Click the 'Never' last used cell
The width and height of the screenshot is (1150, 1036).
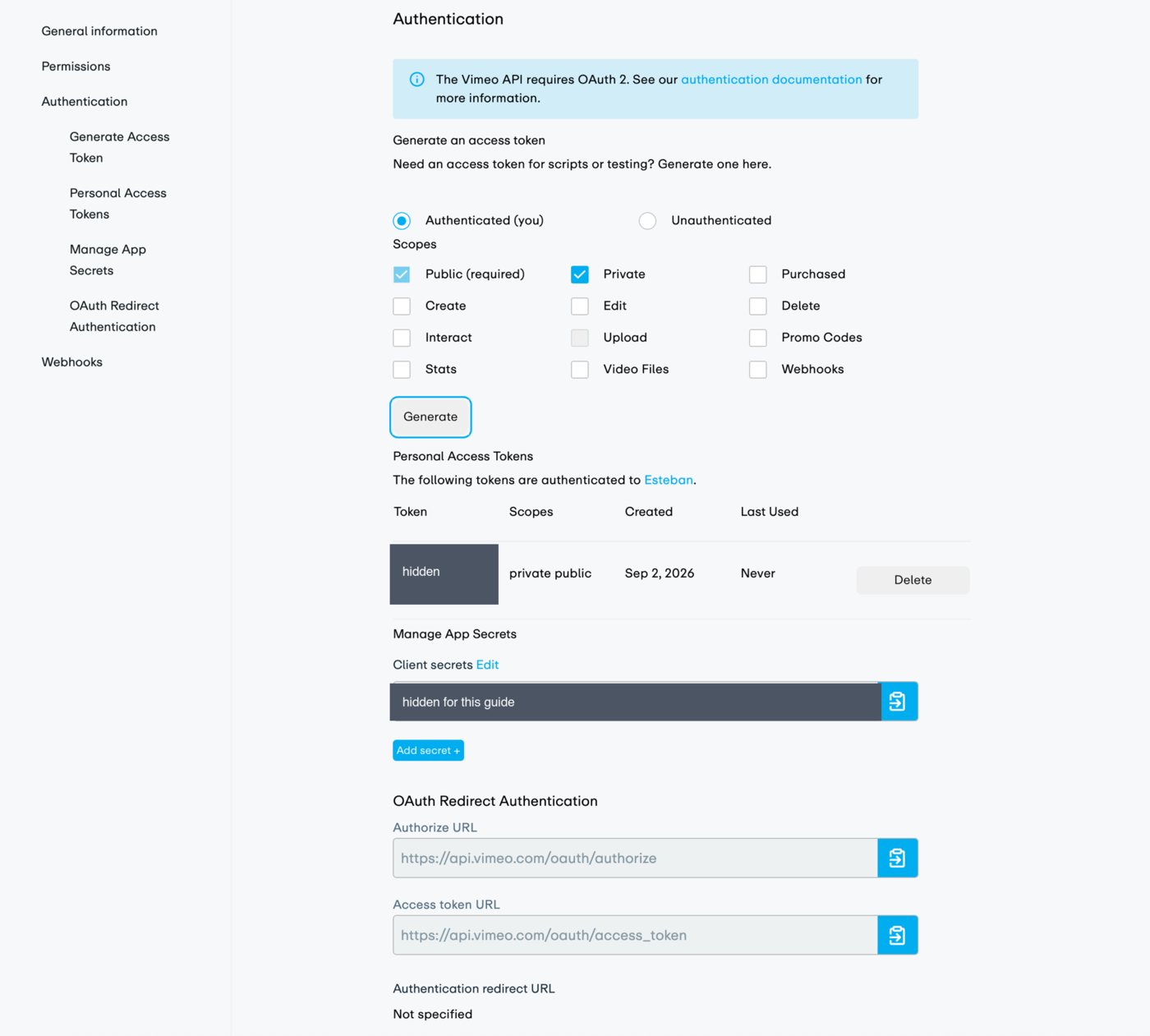coord(757,573)
